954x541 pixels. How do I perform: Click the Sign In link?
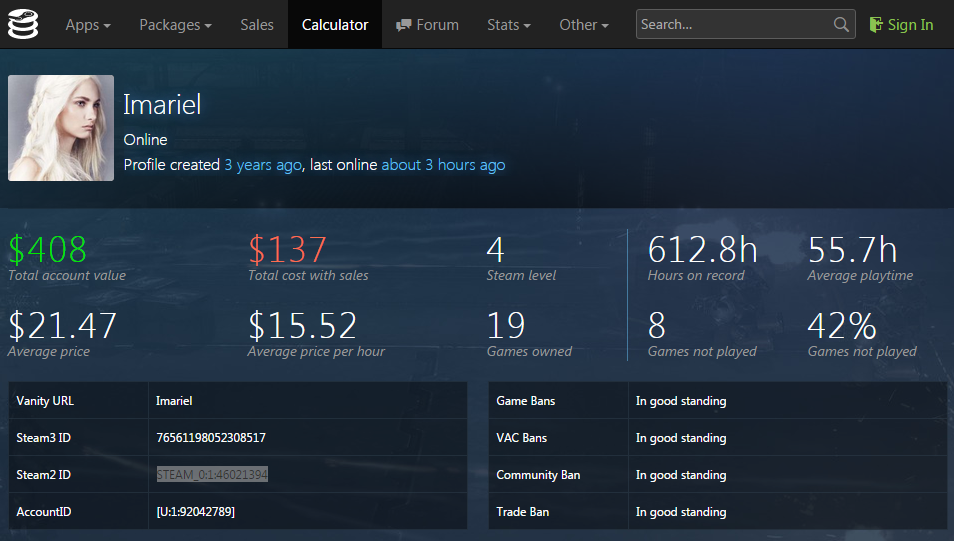click(910, 24)
